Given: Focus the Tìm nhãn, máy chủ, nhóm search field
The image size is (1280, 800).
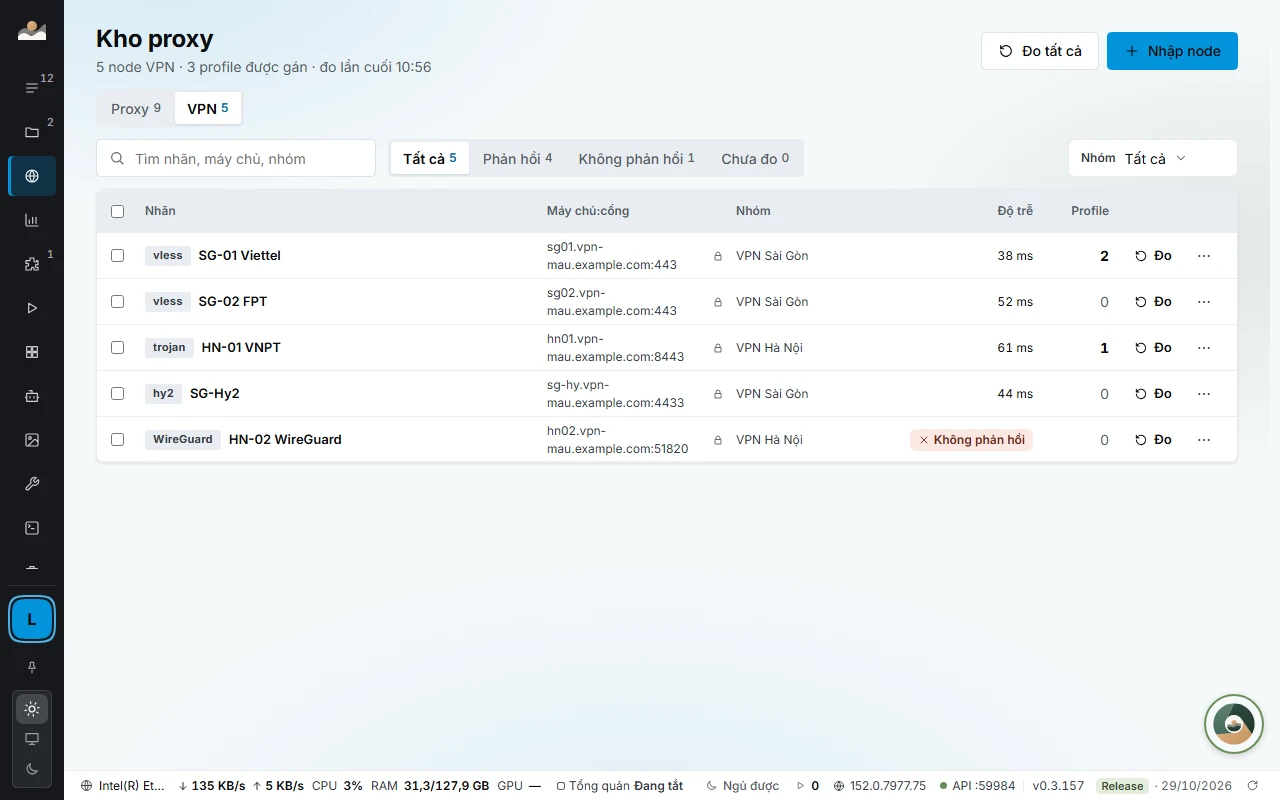Looking at the screenshot, I should tap(236, 158).
